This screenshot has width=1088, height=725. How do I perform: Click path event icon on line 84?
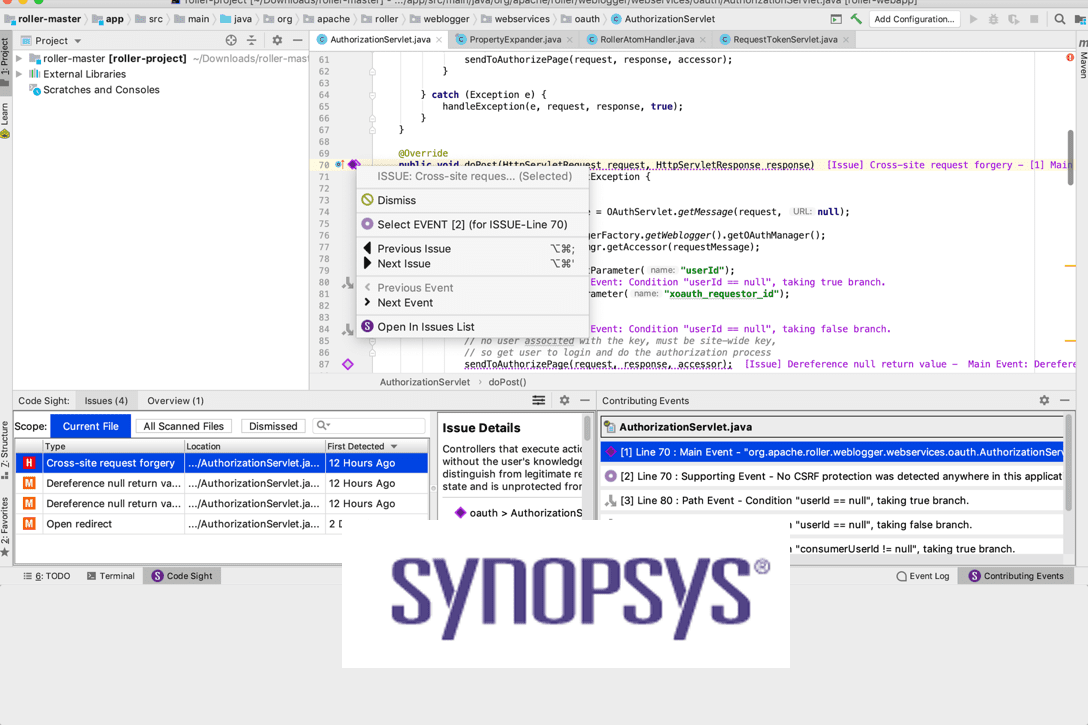point(348,330)
